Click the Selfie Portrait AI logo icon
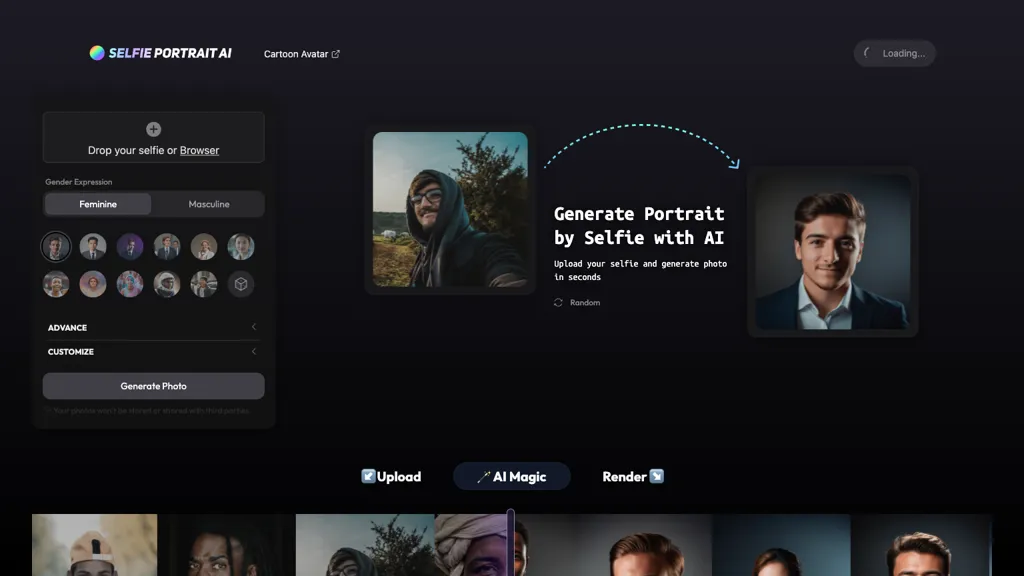Screen dimensions: 1024x576 click(97, 53)
